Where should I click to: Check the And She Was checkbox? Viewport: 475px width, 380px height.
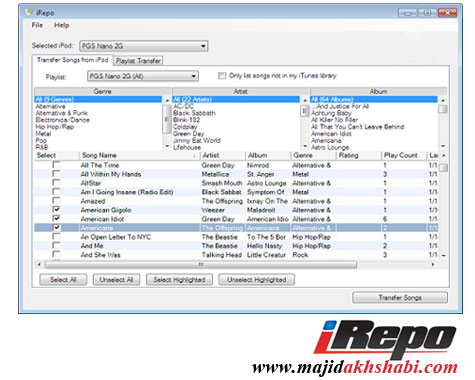[57, 254]
